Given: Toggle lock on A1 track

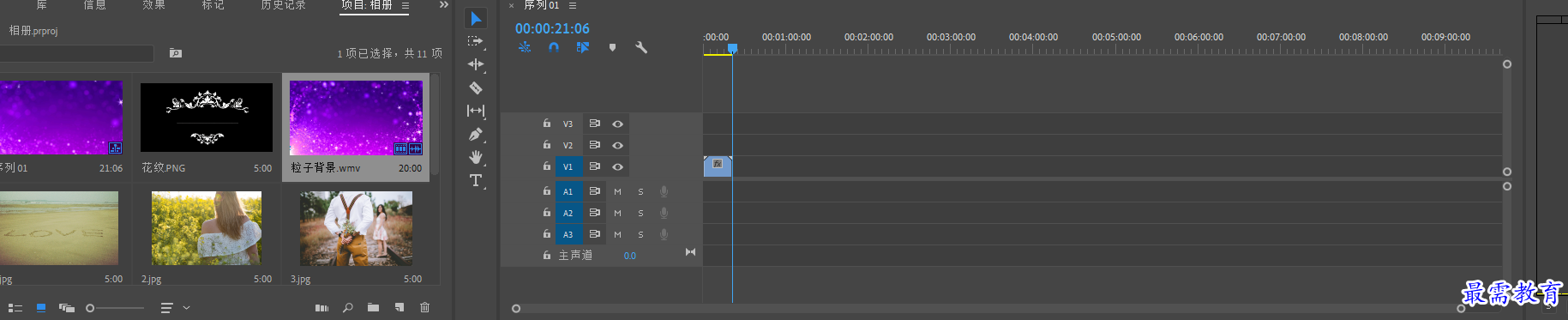Looking at the screenshot, I should tap(547, 191).
